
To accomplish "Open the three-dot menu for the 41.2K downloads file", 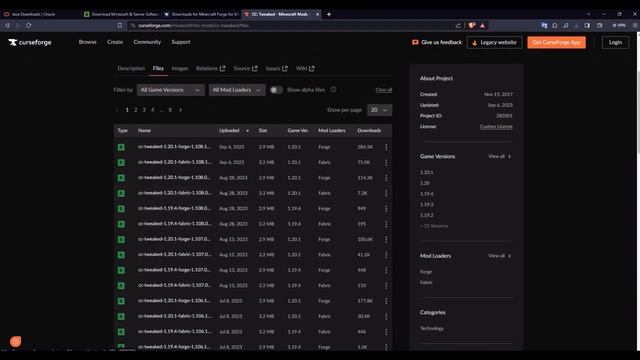I will tap(386, 255).
